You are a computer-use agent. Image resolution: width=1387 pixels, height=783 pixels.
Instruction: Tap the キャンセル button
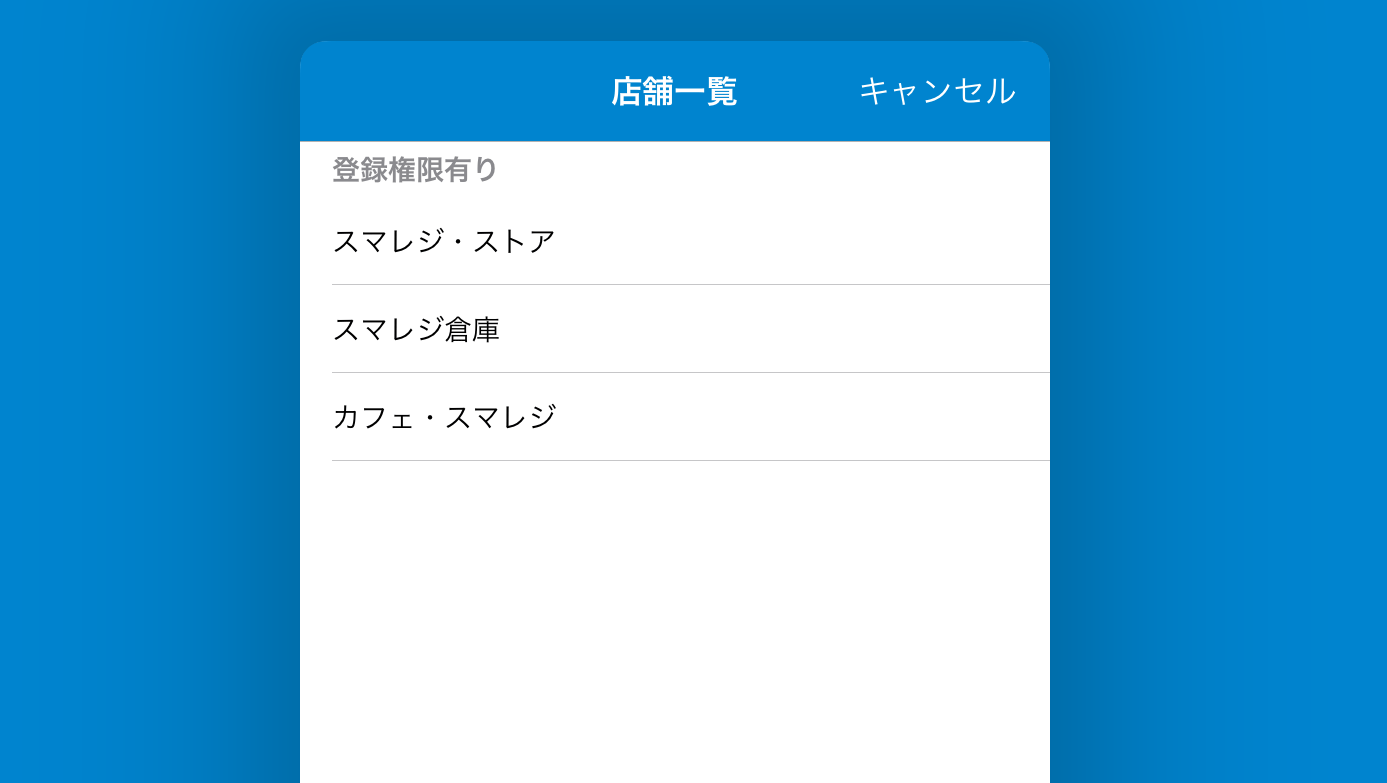[937, 91]
